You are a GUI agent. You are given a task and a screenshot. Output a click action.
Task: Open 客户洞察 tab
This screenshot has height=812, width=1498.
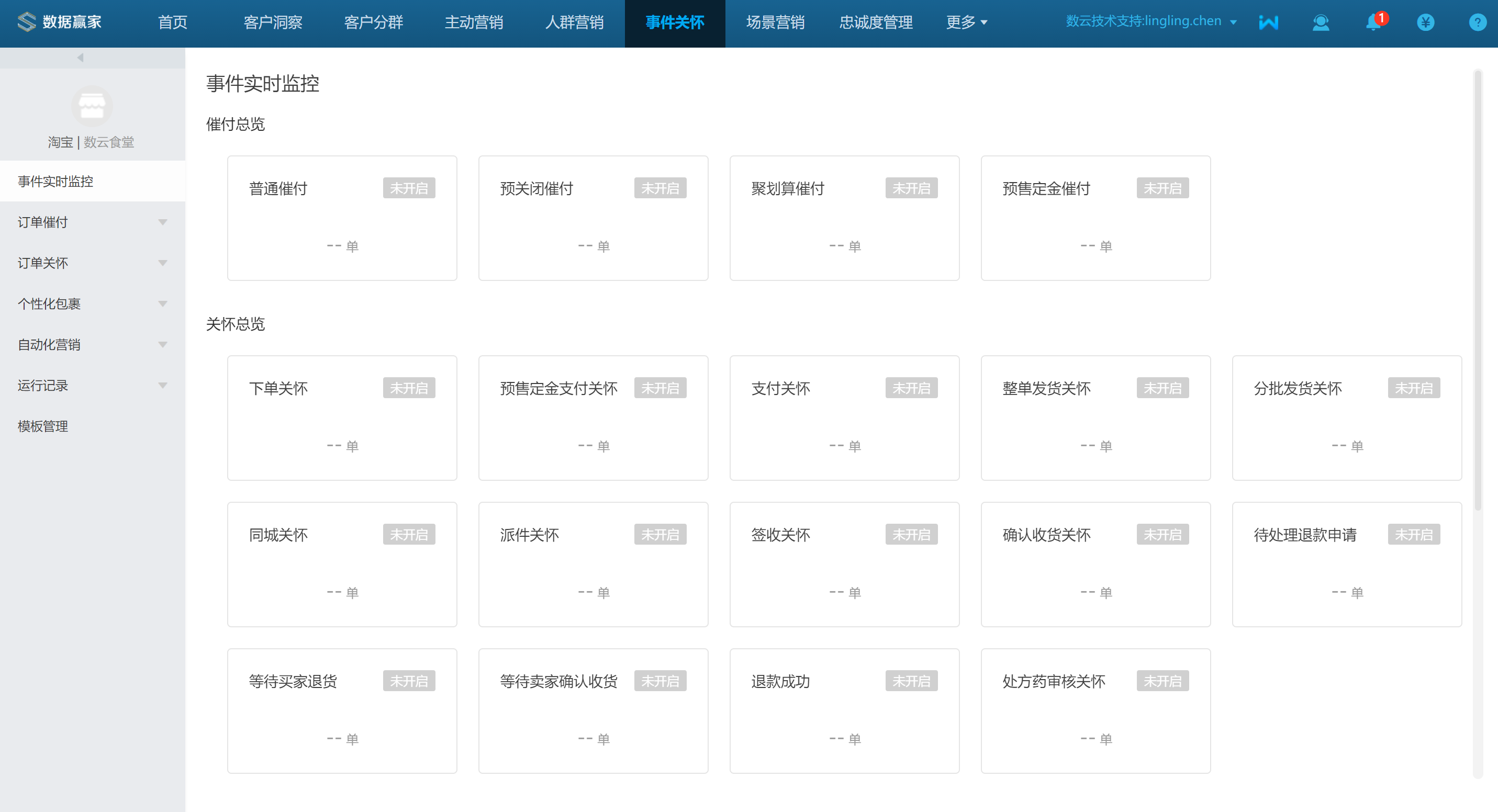[x=273, y=22]
